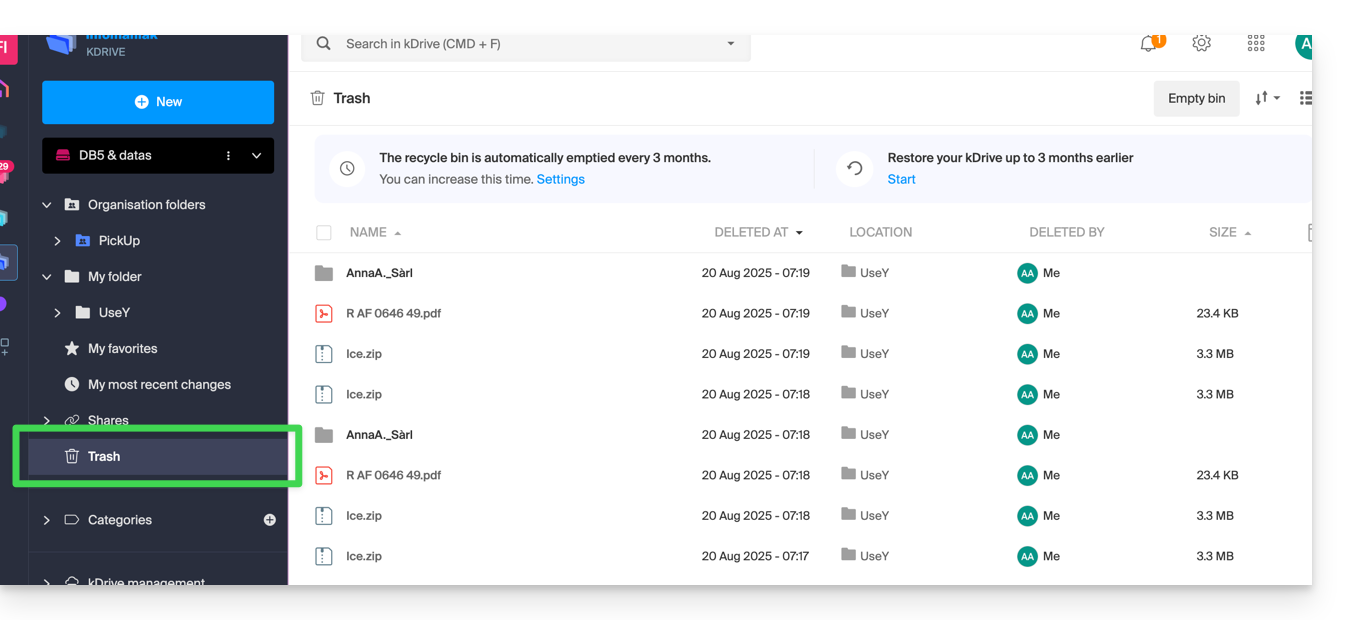1347x620 pixels.
Task: Click the sort order arrows icon
Action: click(x=1266, y=98)
